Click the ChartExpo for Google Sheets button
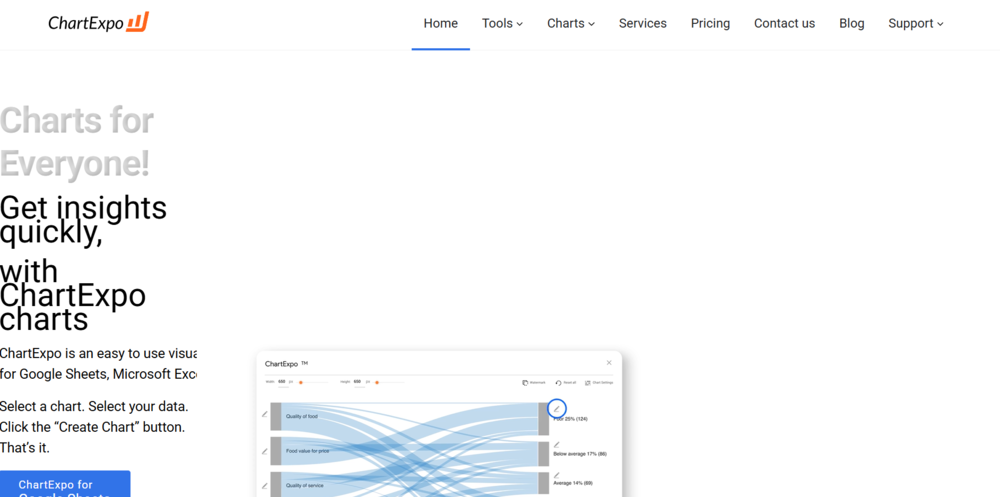The height and width of the screenshot is (497, 1000). 65,485
